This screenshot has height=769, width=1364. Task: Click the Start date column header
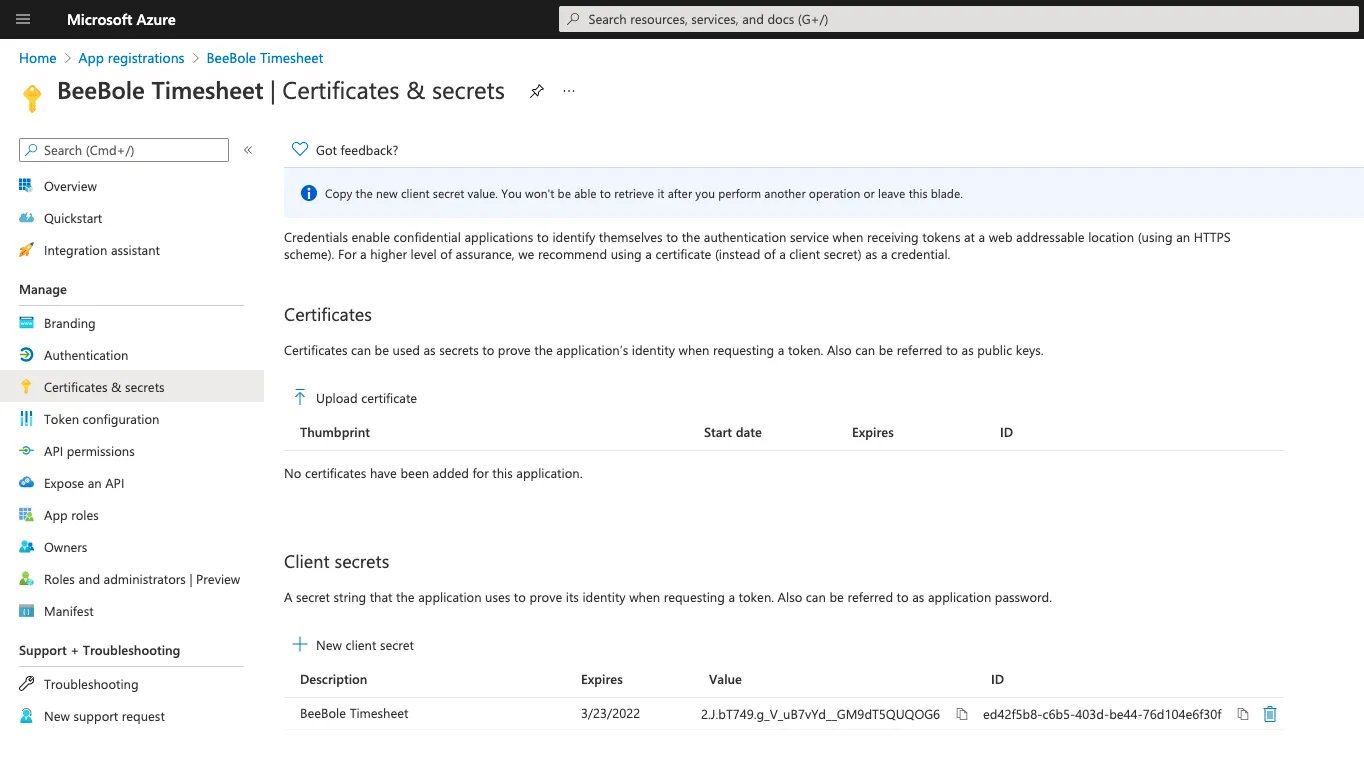[x=733, y=432]
